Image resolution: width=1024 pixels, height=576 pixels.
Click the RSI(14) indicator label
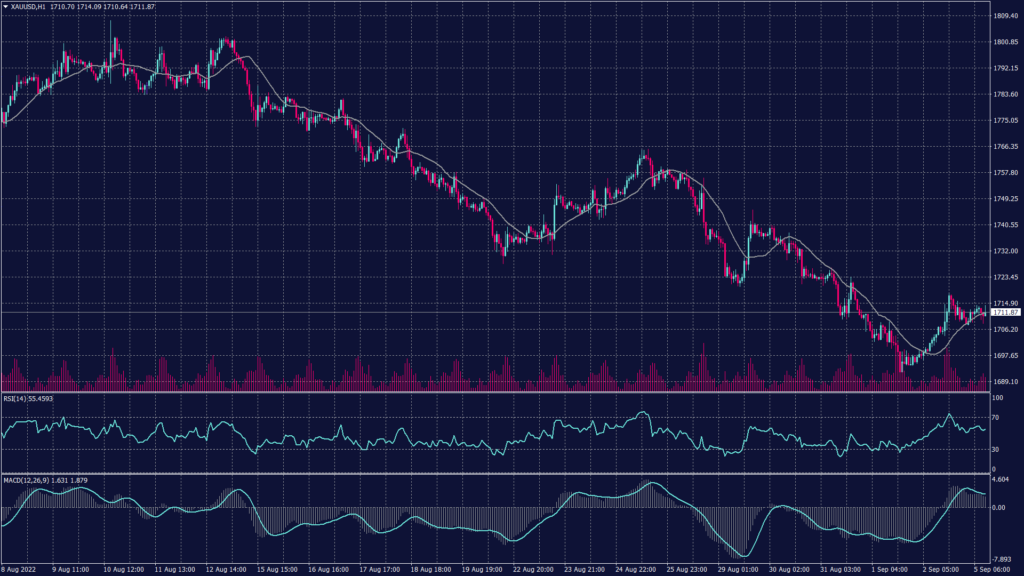[x=17, y=398]
